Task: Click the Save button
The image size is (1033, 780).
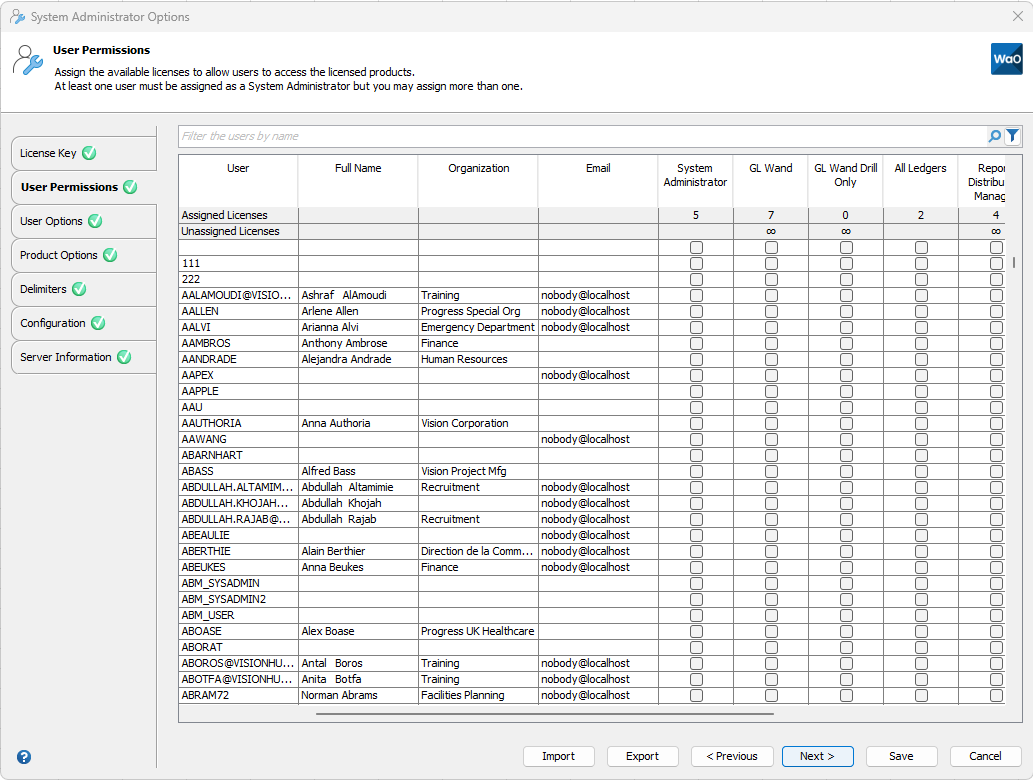Action: point(901,756)
